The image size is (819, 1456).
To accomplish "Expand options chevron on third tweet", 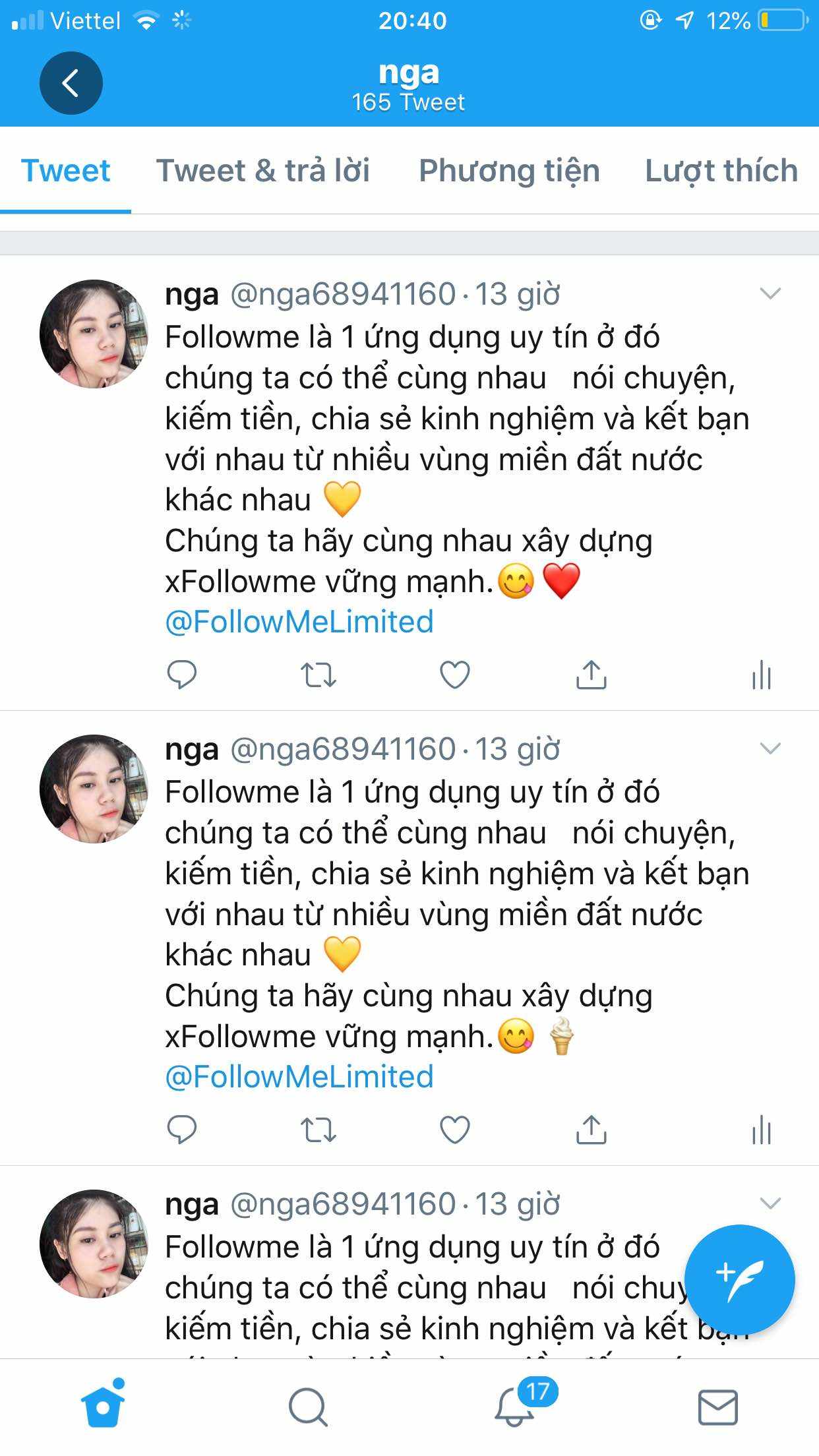I will tap(770, 1203).
